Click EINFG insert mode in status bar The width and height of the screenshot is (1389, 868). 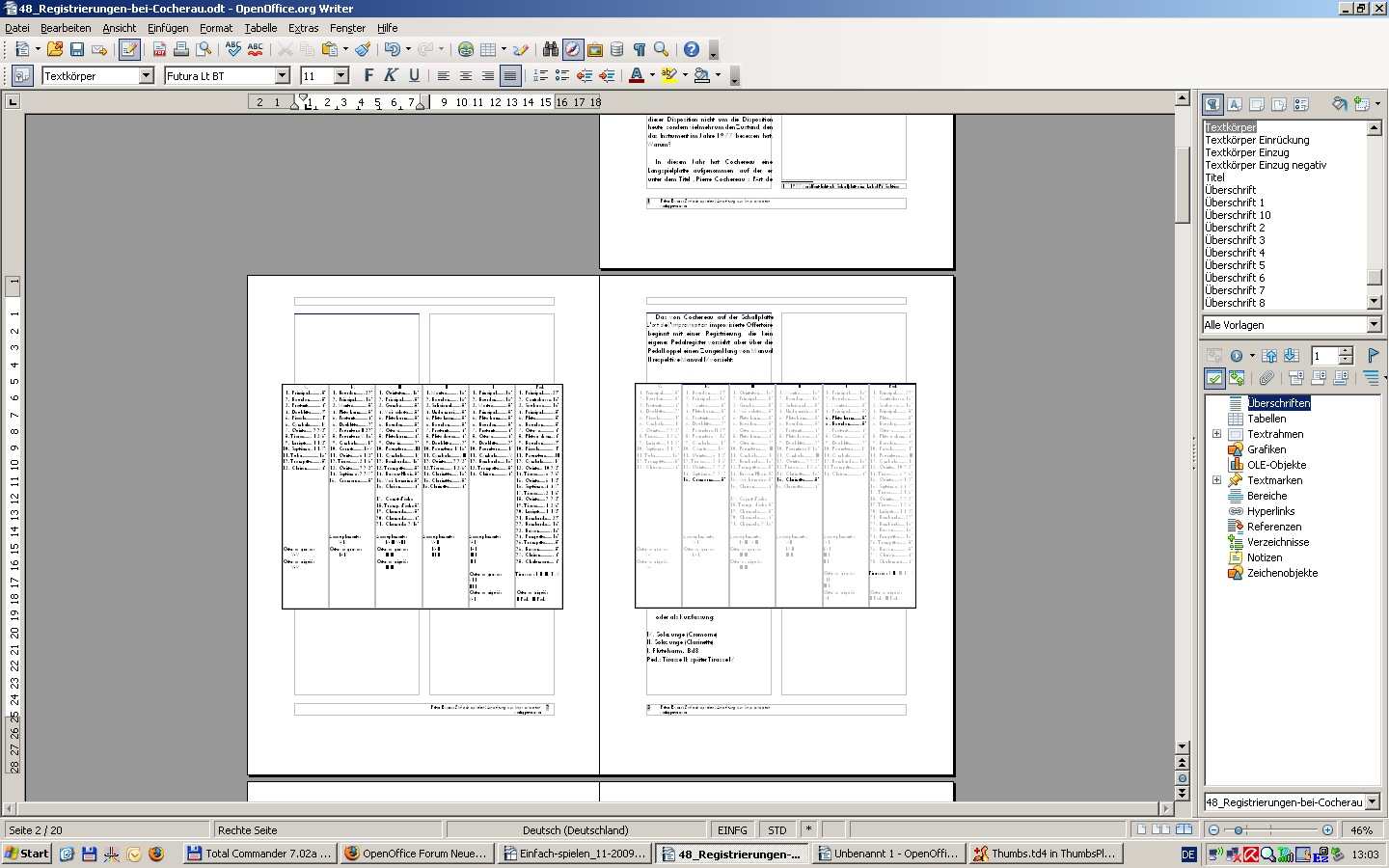coord(732,829)
